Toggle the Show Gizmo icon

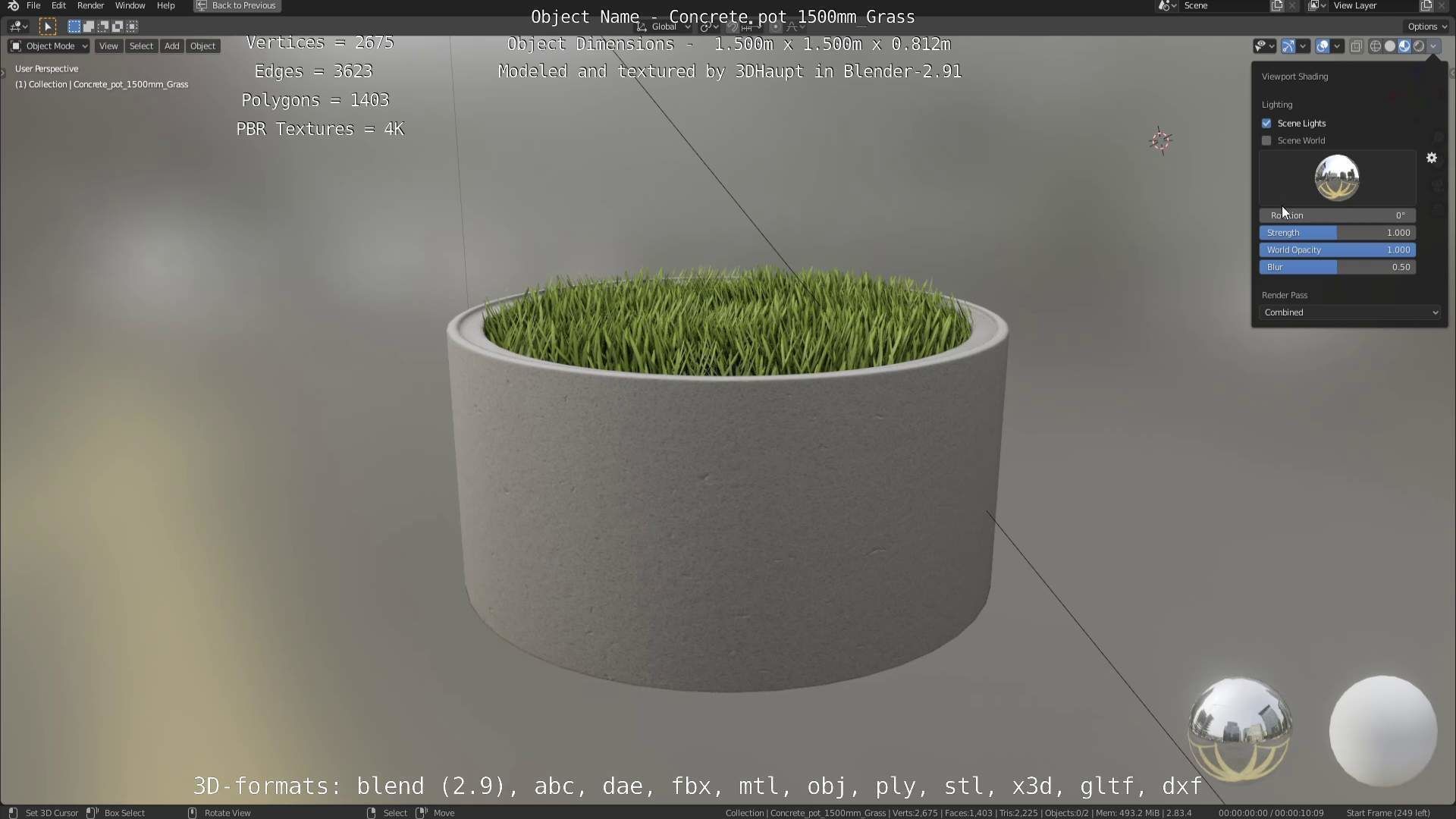point(1288,46)
